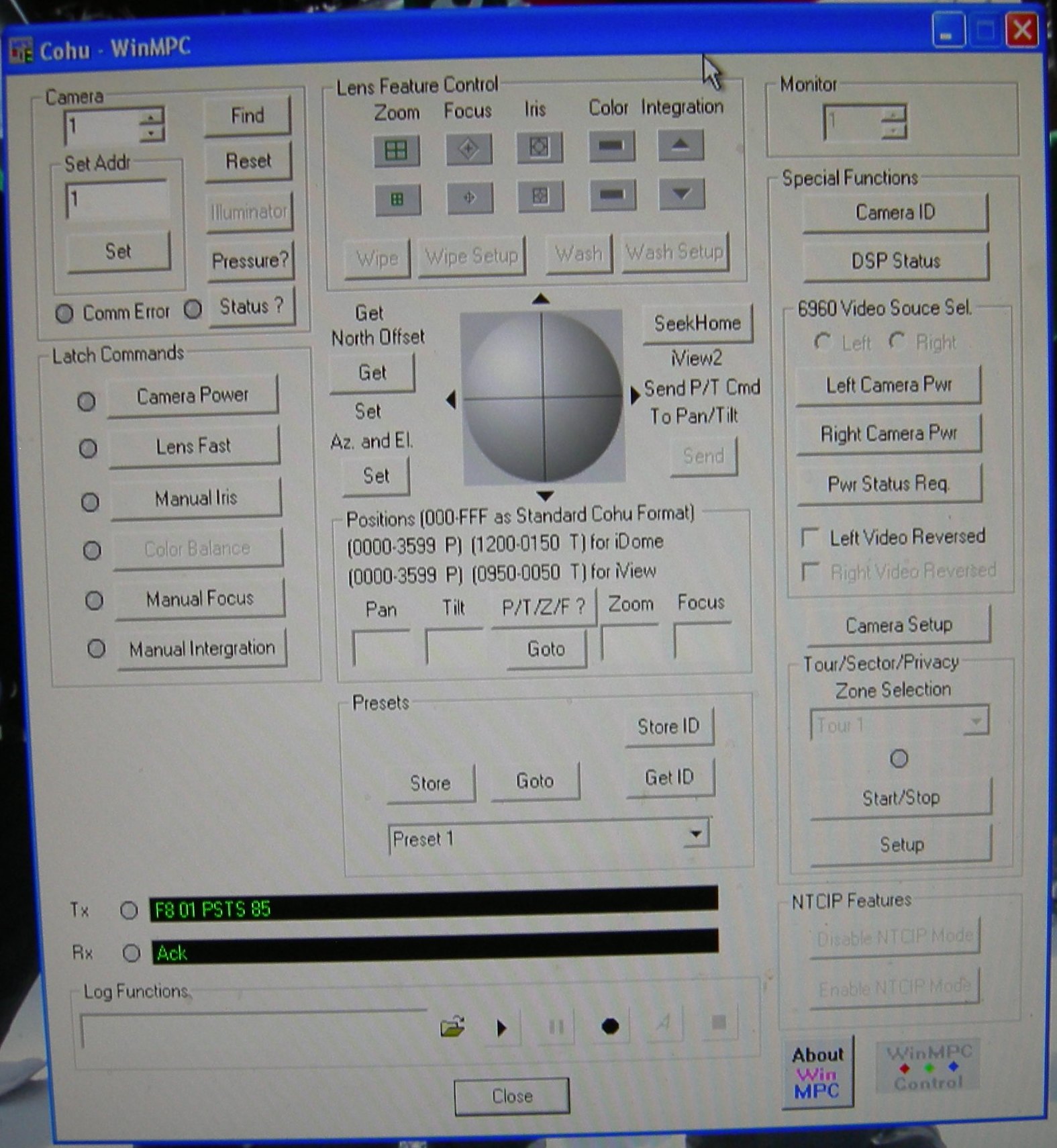This screenshot has height=1148, width=1057.
Task: Toggle Manual Focus latch command
Action: (x=200, y=598)
